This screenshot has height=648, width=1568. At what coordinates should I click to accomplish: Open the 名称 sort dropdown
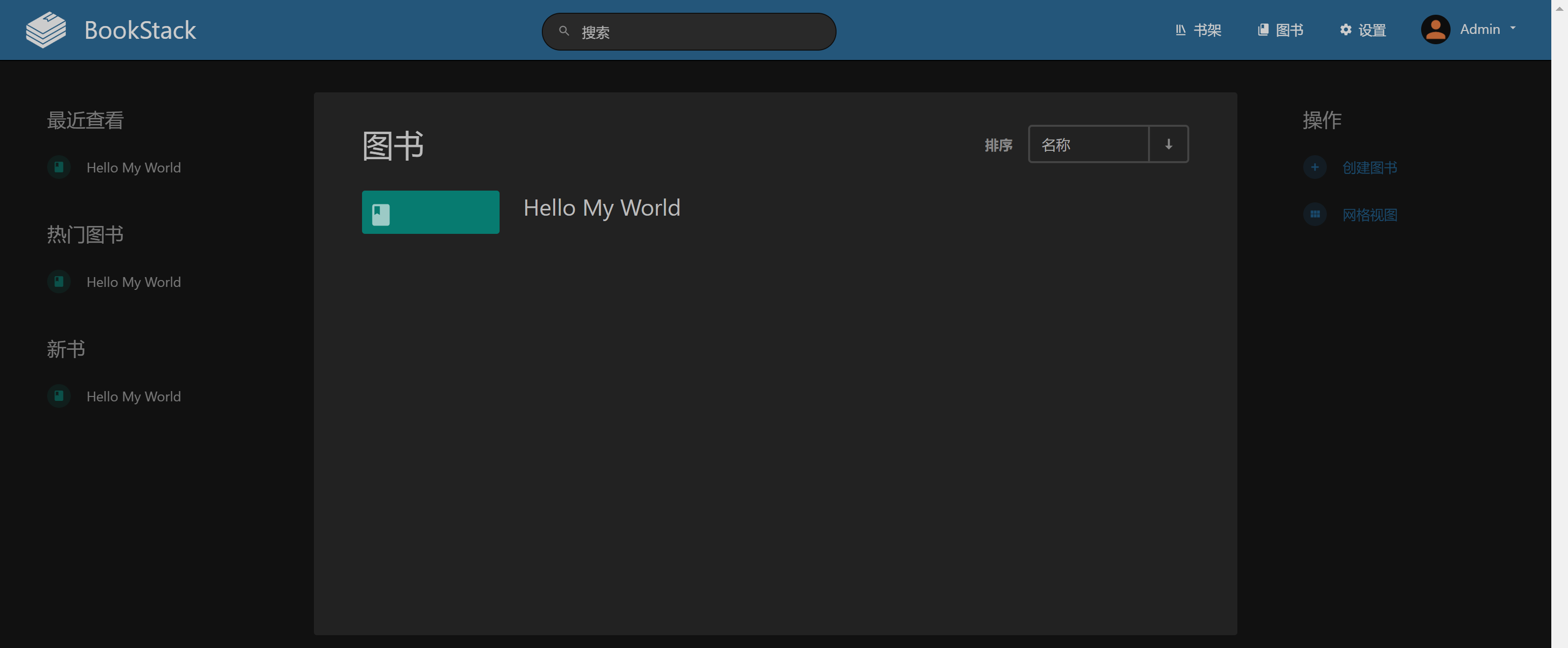(1088, 144)
